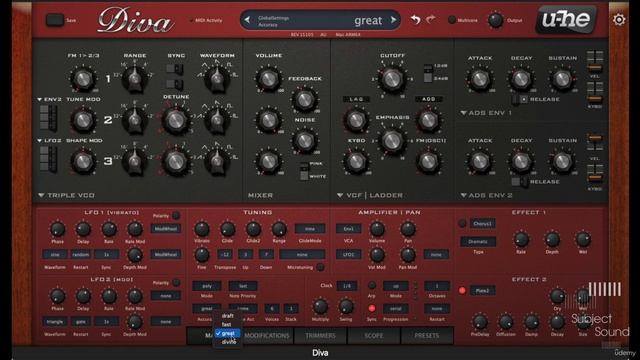Toggle the arpeggiator Sync LED
640x360 pixels.
[x=371, y=308]
